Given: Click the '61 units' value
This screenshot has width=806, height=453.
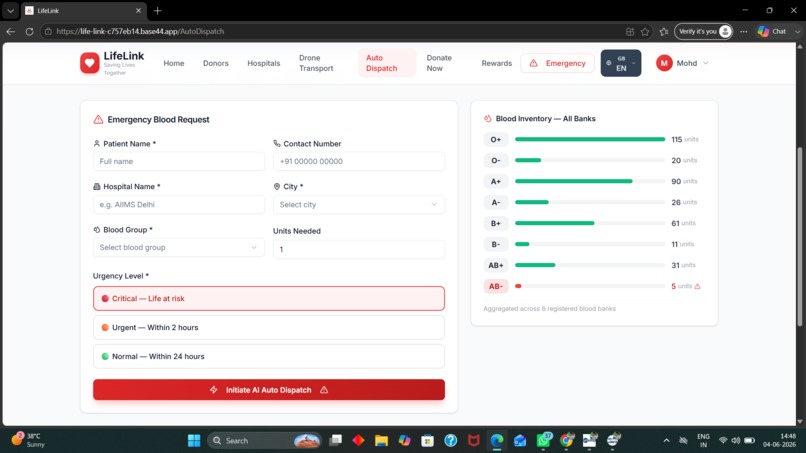Looking at the screenshot, I should click(x=683, y=223).
